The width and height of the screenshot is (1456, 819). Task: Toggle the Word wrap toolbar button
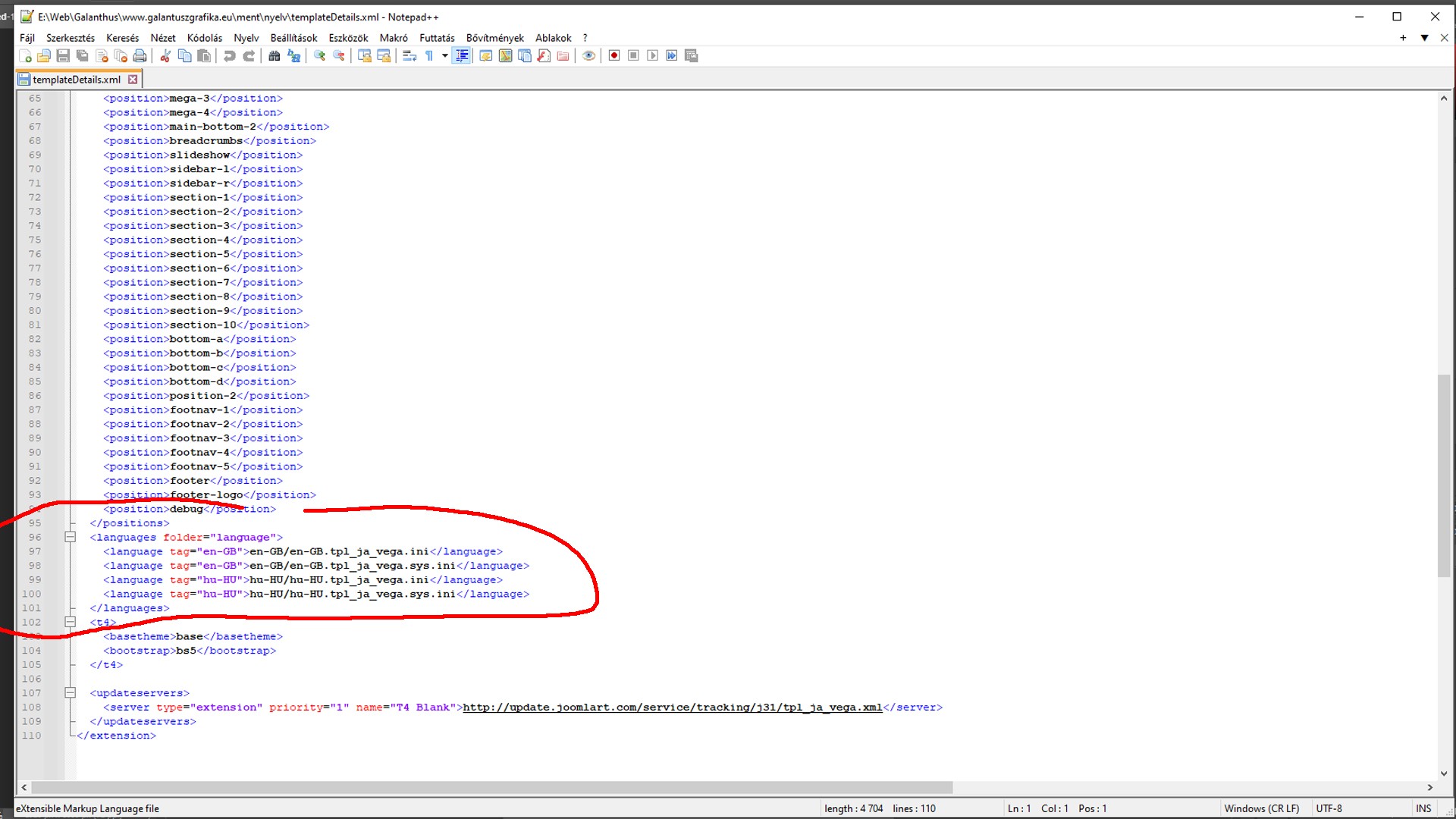coord(409,55)
